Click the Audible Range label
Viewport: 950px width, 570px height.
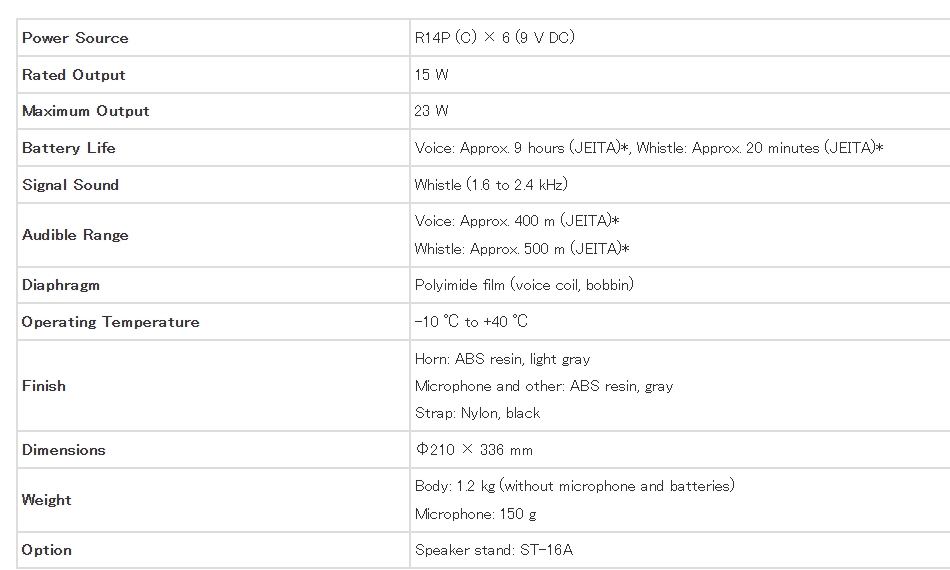point(75,235)
